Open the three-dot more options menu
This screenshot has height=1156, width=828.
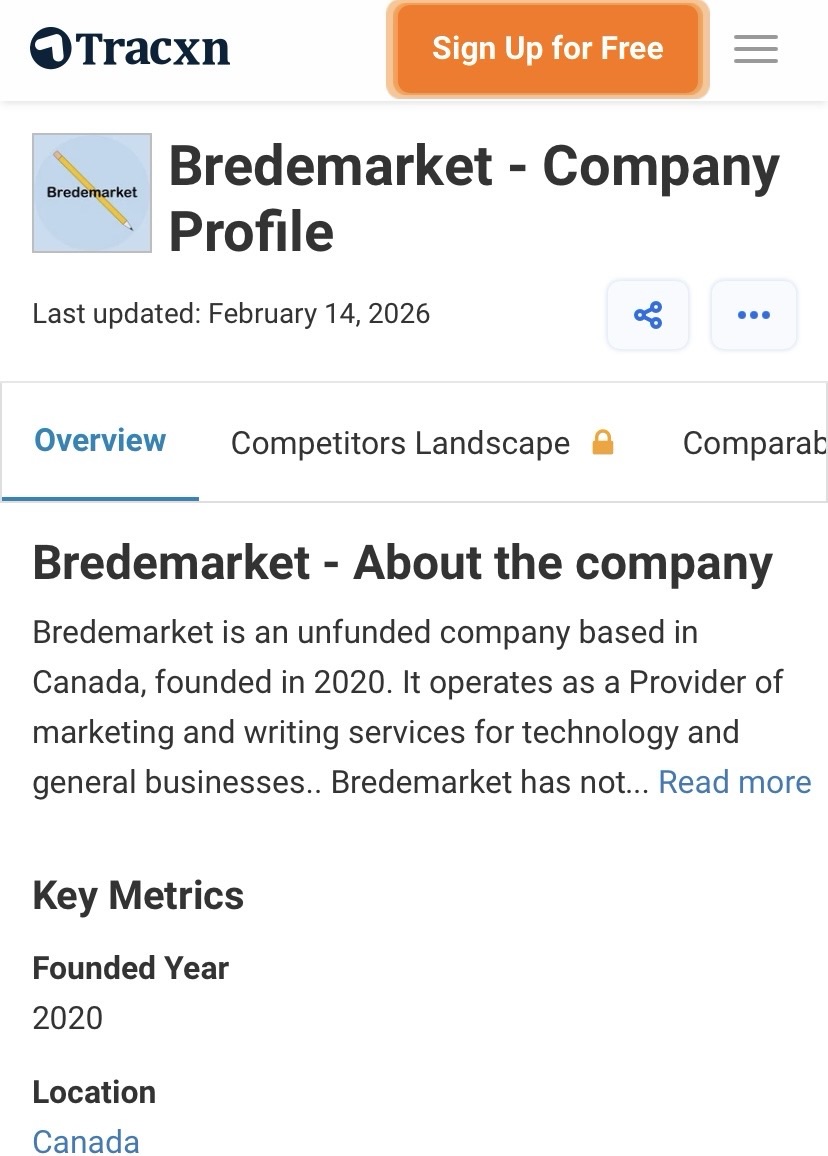[753, 315]
